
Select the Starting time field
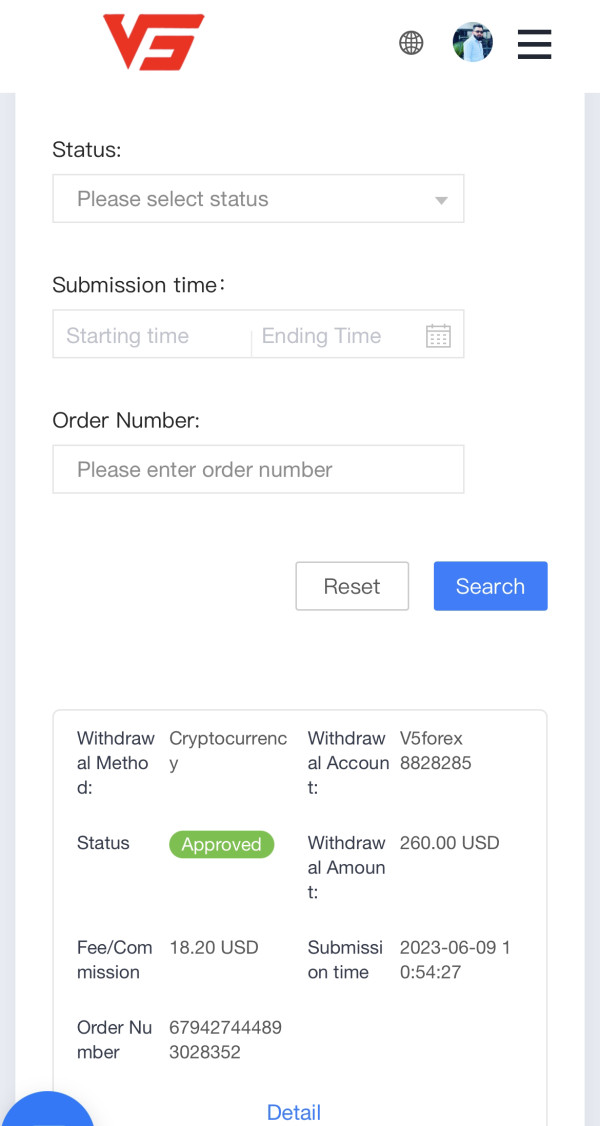152,335
